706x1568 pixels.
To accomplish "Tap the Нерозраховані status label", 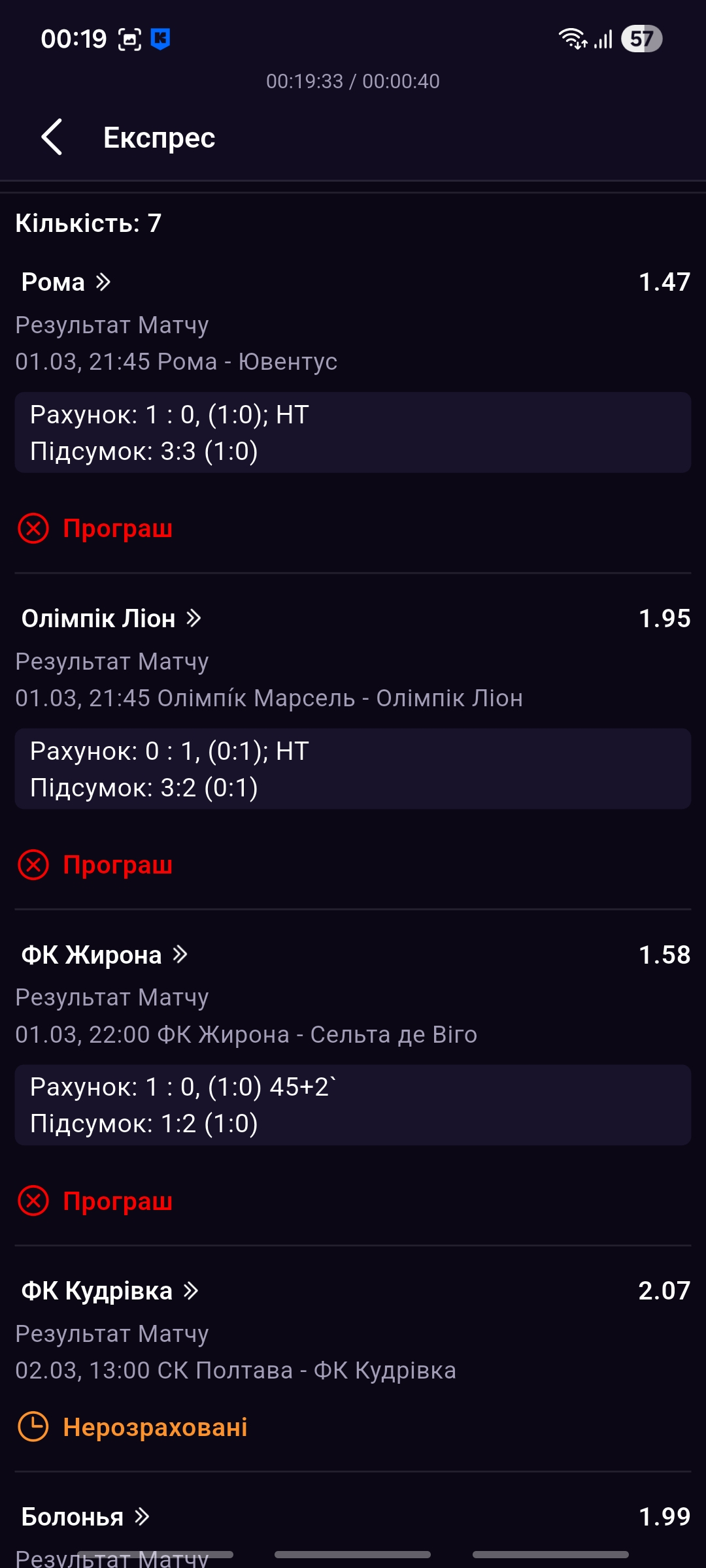I will coord(155,1428).
